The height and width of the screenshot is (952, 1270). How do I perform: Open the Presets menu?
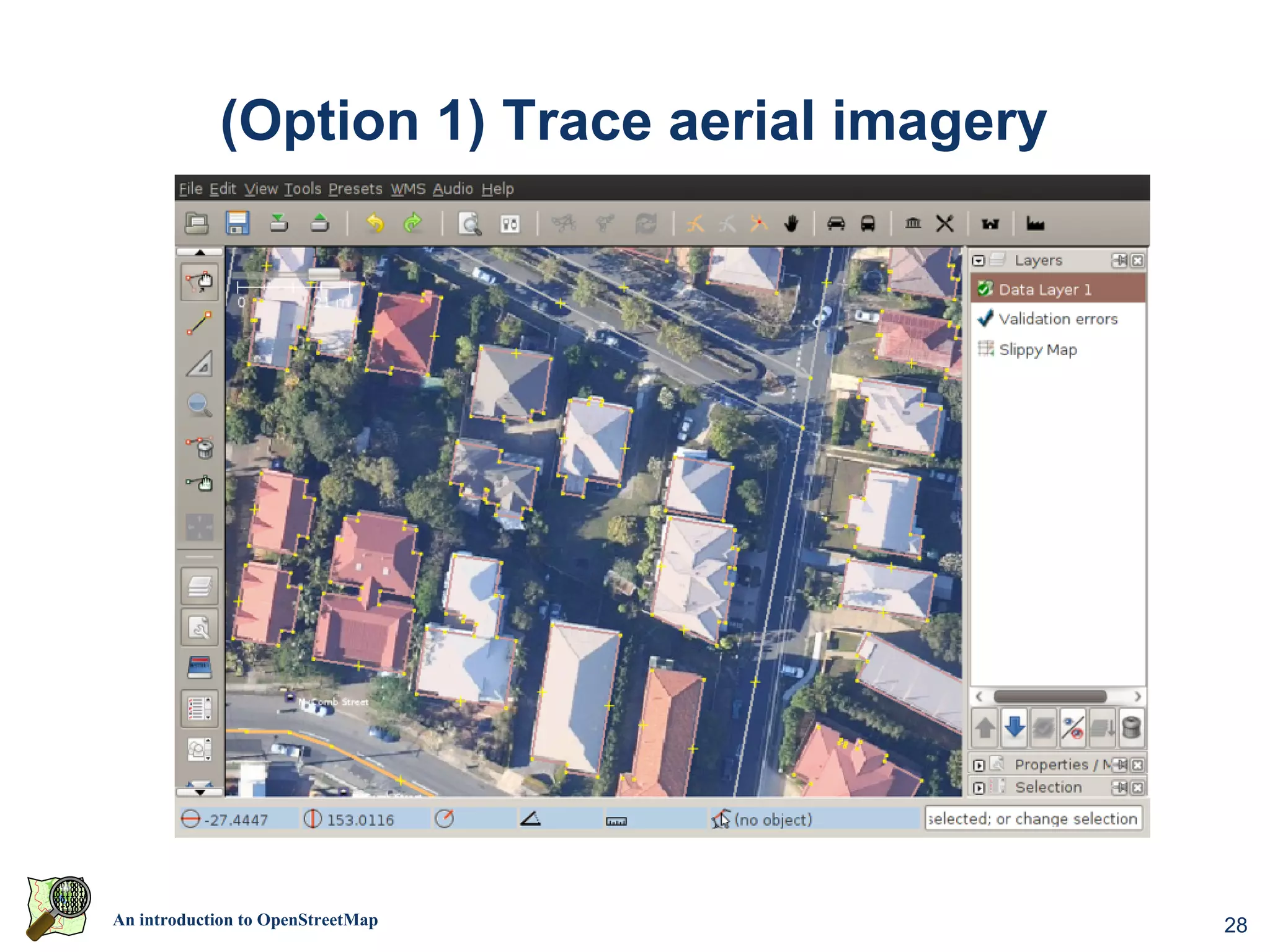pyautogui.click(x=355, y=189)
